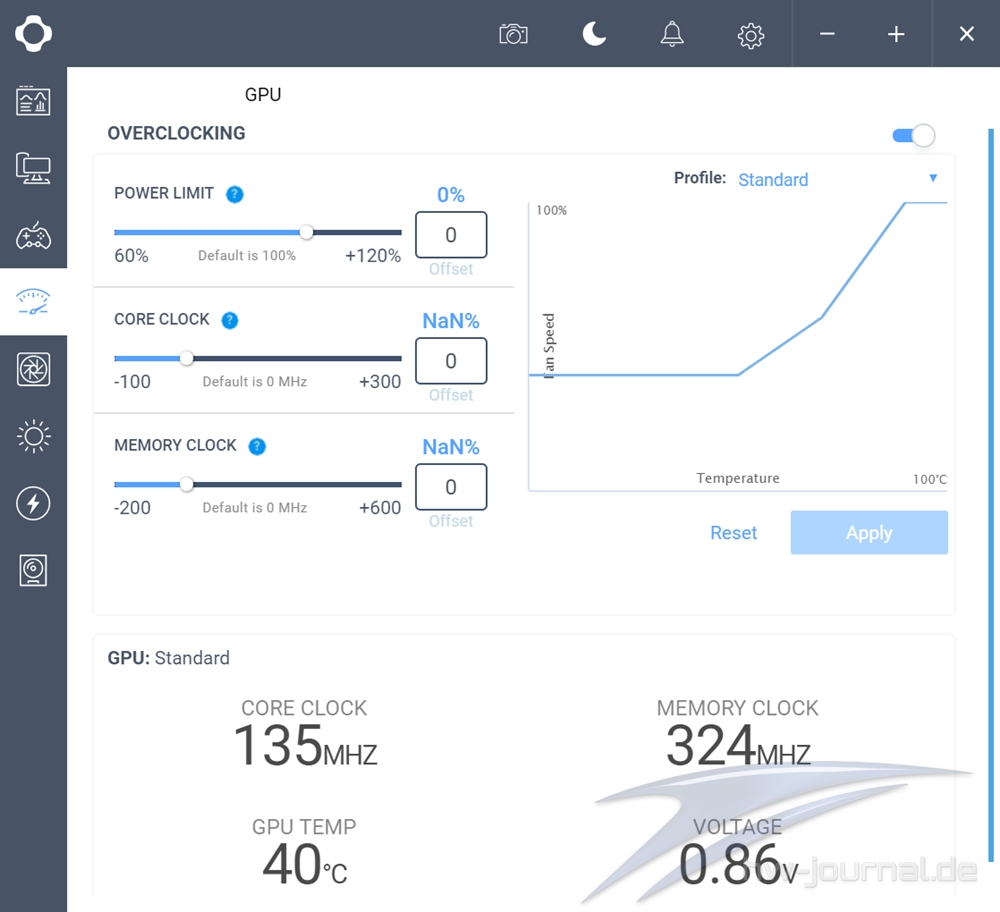Viewport: 1000px width, 912px height.
Task: Open the lighting sun icon in sidebar
Action: [33, 436]
